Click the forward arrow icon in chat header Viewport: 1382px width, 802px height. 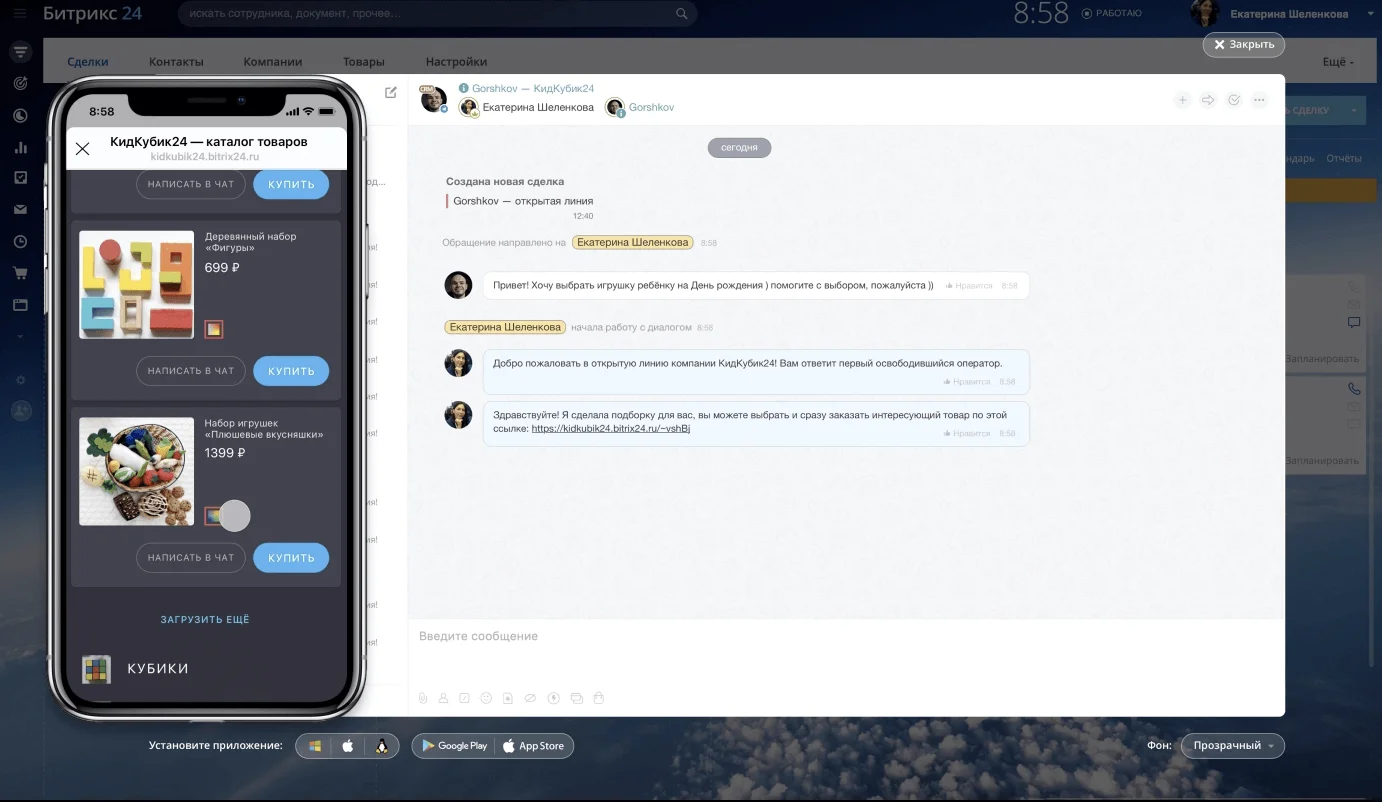click(1208, 100)
